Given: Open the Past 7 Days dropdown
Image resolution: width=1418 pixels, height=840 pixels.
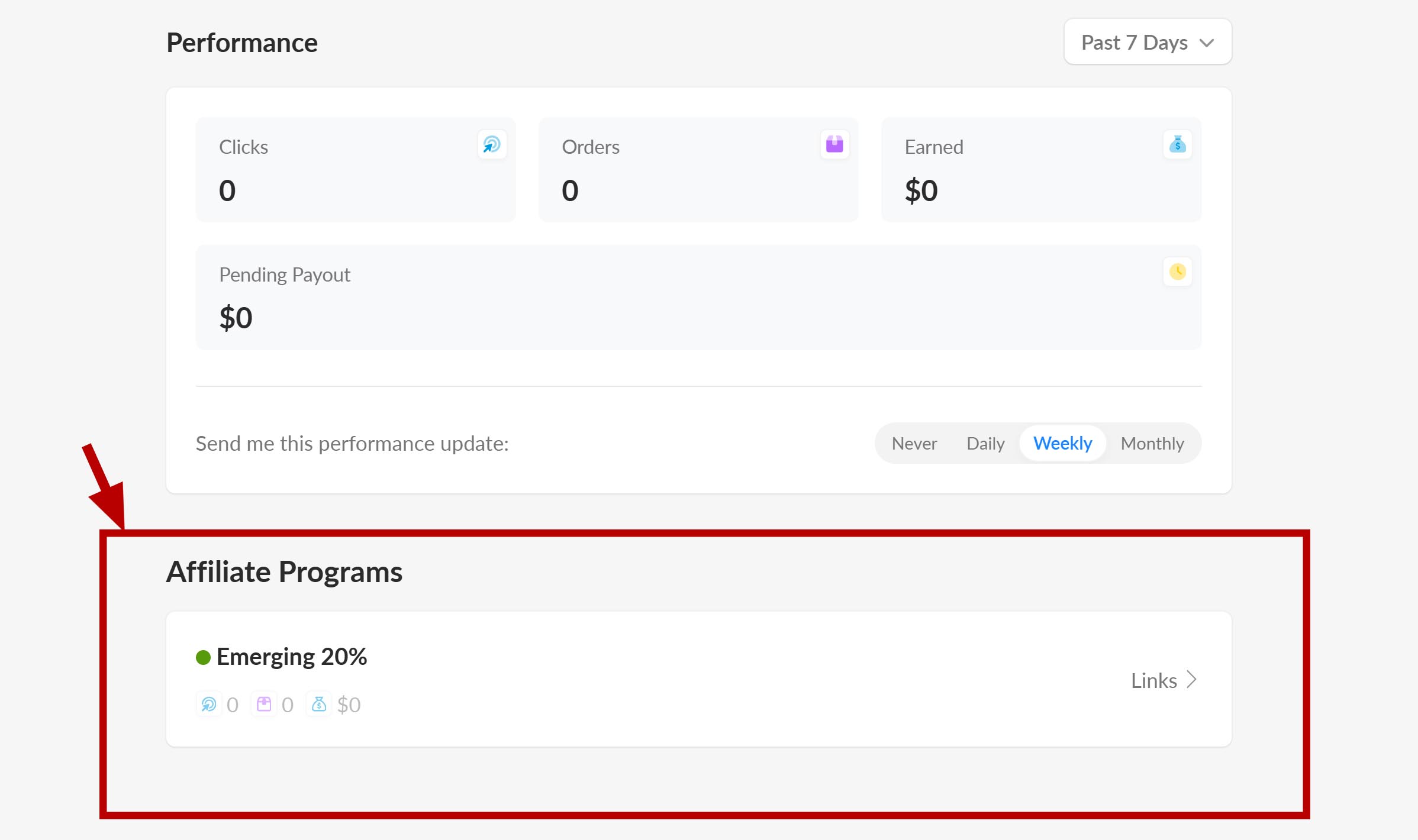Looking at the screenshot, I should [x=1148, y=42].
